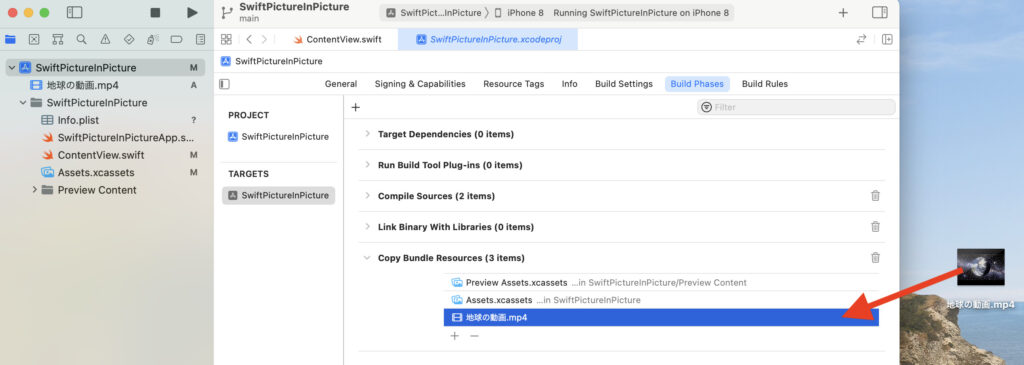Add a file to Copy Bundle Resources
Screen dimensions: 1024x365
tap(455, 336)
